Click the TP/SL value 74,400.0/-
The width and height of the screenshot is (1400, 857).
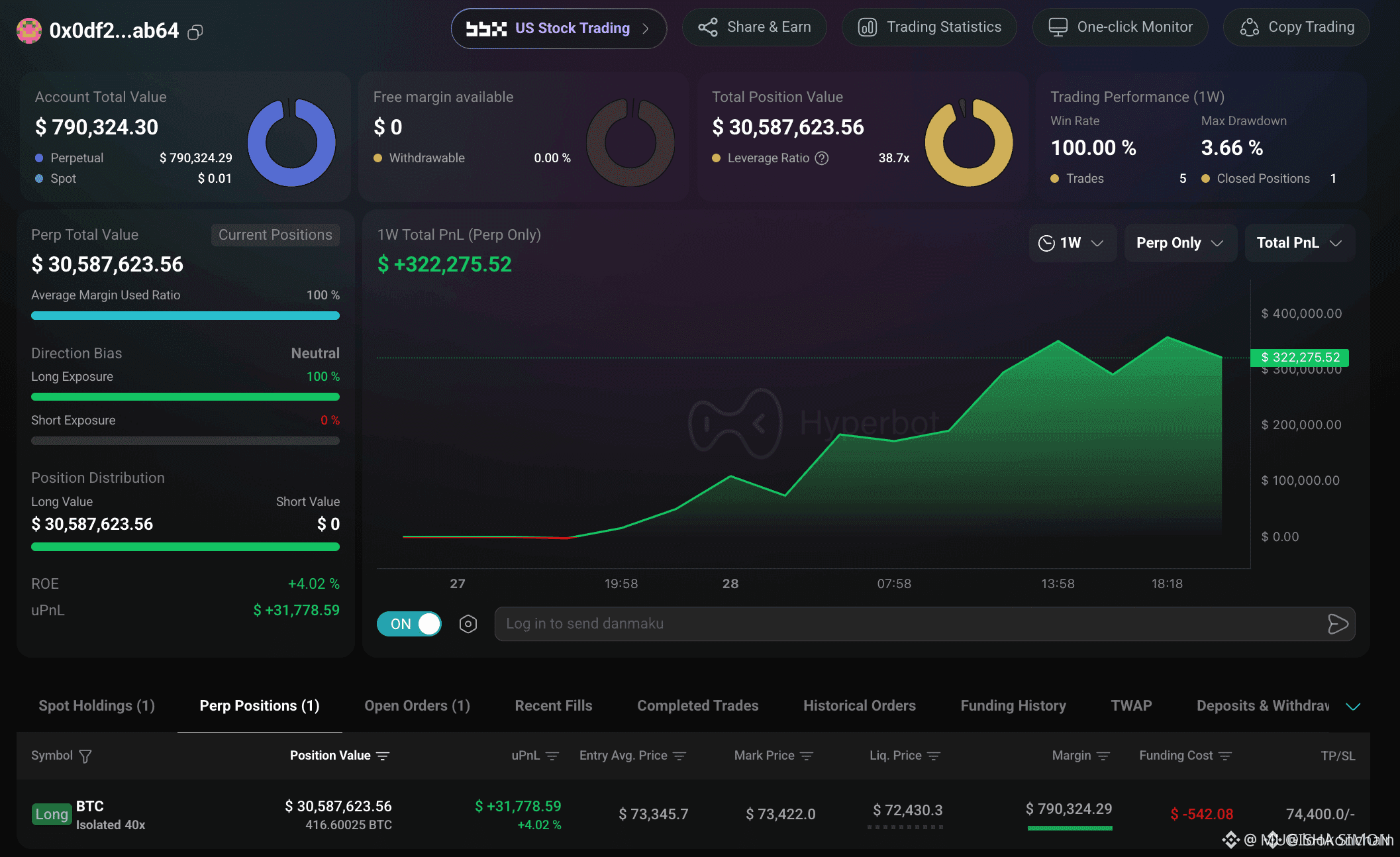1320,815
